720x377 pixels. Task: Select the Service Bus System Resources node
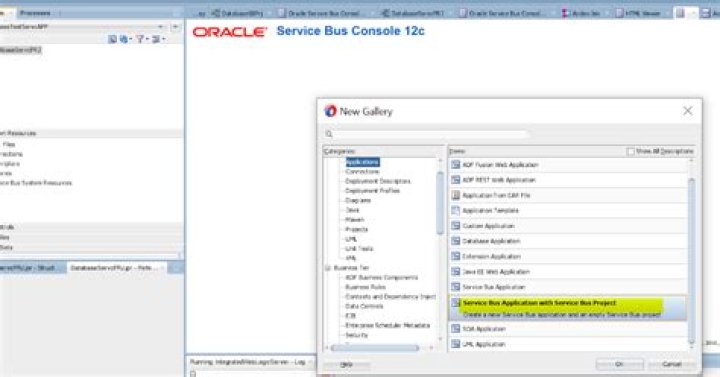tap(36, 183)
